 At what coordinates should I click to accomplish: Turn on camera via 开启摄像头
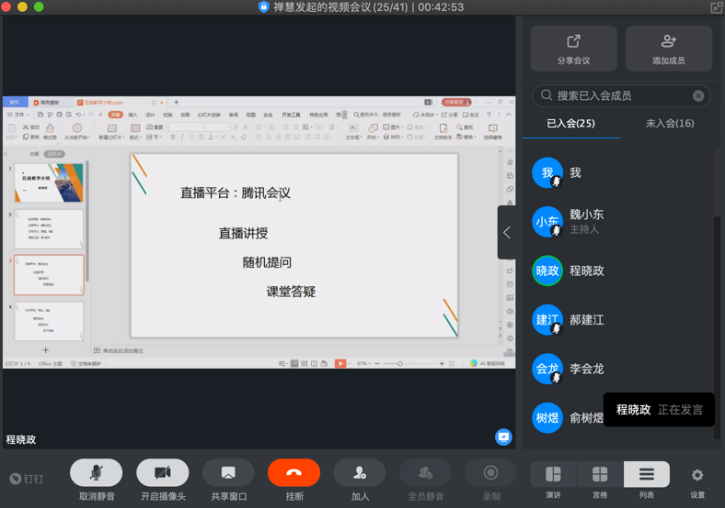coord(162,473)
